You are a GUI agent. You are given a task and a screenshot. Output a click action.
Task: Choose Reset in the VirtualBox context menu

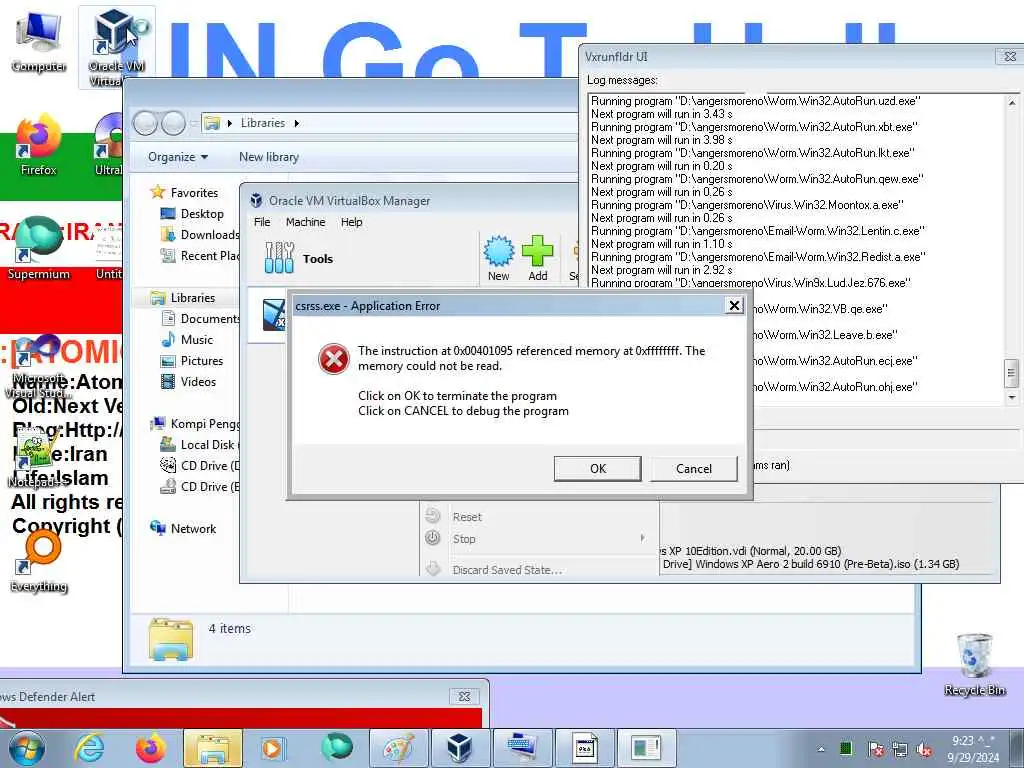coord(467,517)
